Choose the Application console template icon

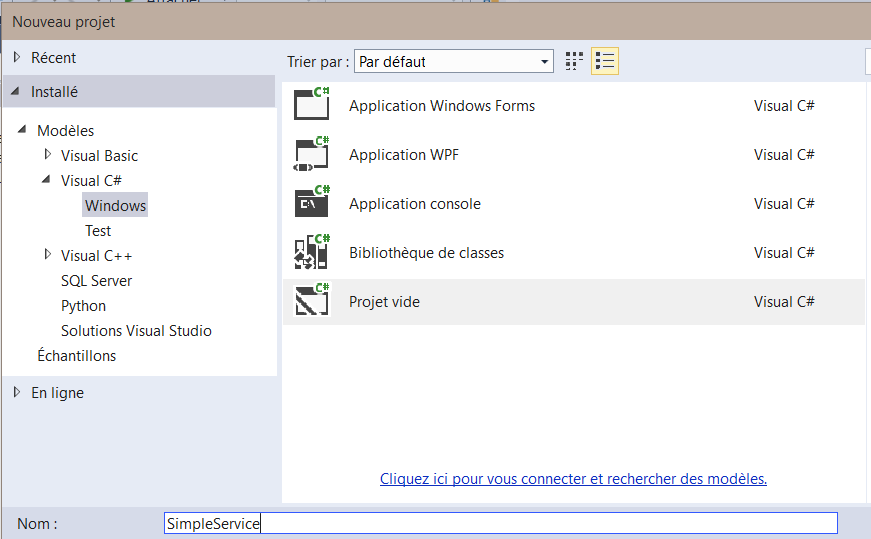pyautogui.click(x=312, y=204)
